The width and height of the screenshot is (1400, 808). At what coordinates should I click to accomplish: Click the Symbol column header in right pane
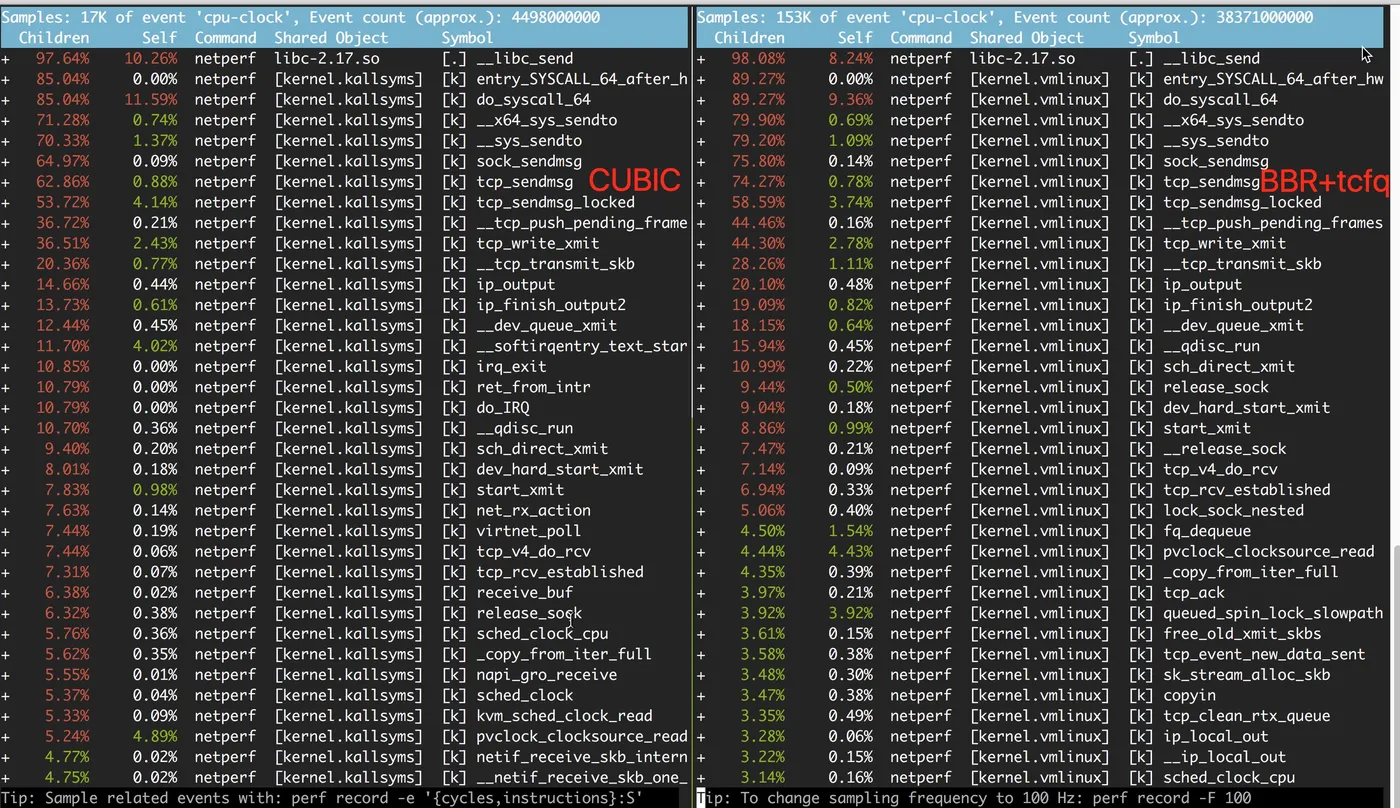1154,38
